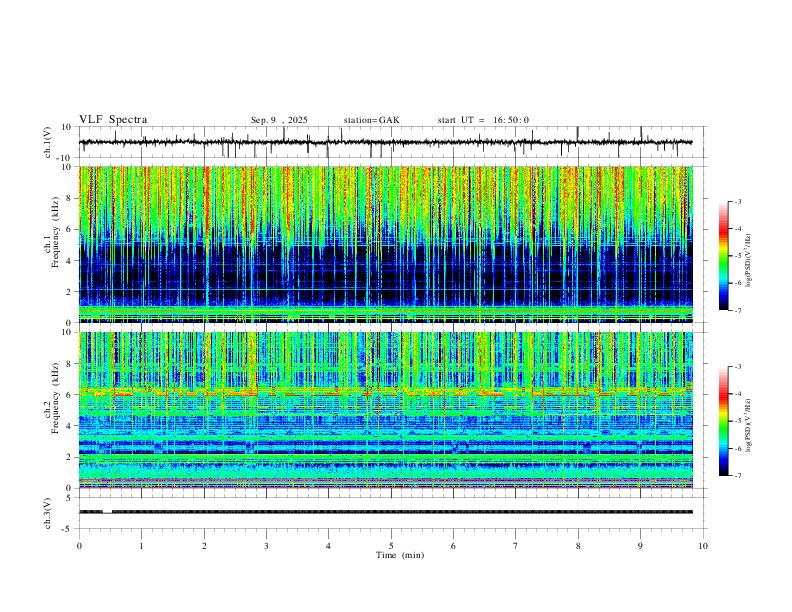Viewport: 792px width, 612px height.
Task: Click the 4 kHz tick label on ch.2 spectrogram
Action: (69, 426)
